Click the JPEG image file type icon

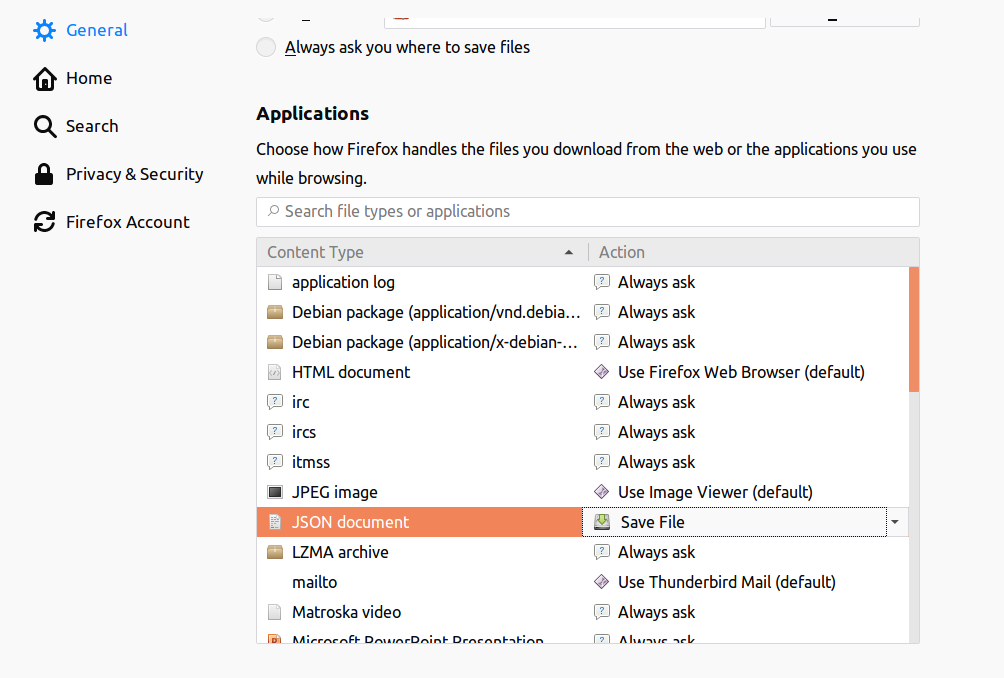coord(275,492)
